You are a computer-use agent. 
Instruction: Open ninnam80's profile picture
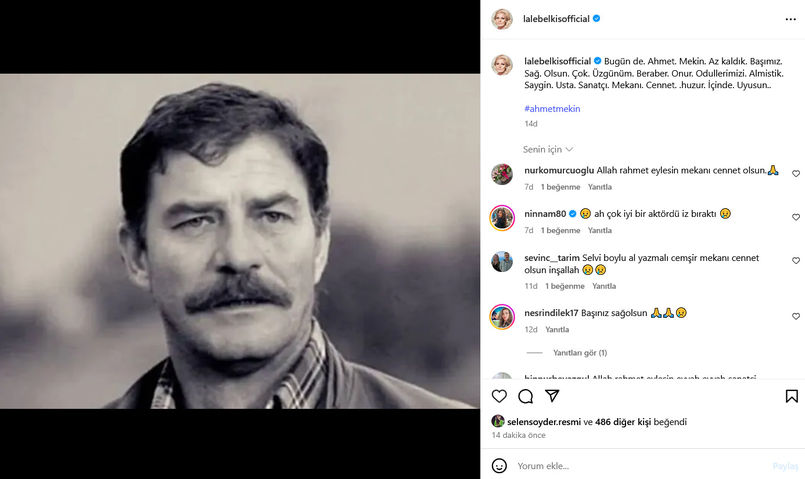(502, 218)
